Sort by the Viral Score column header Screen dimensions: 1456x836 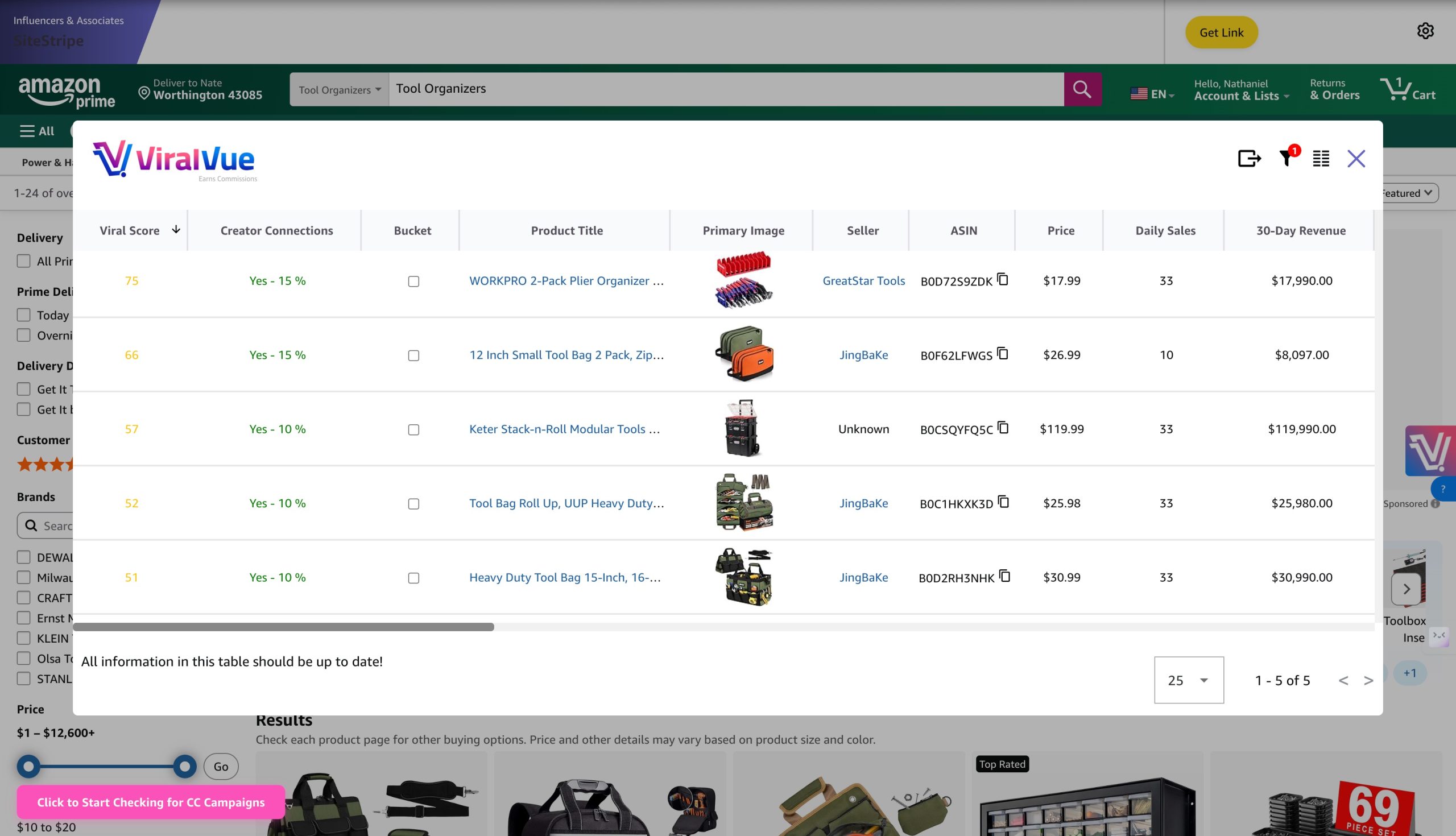pos(130,230)
